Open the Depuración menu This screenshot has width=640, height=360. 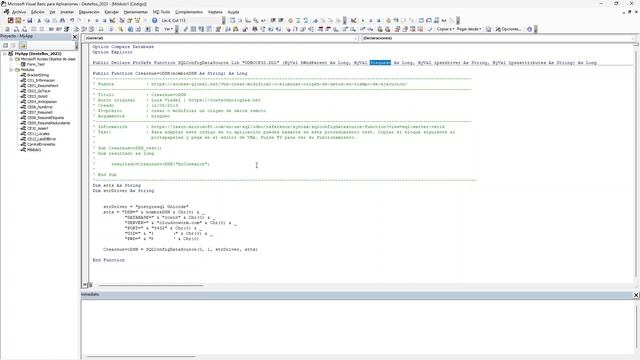click(89, 12)
